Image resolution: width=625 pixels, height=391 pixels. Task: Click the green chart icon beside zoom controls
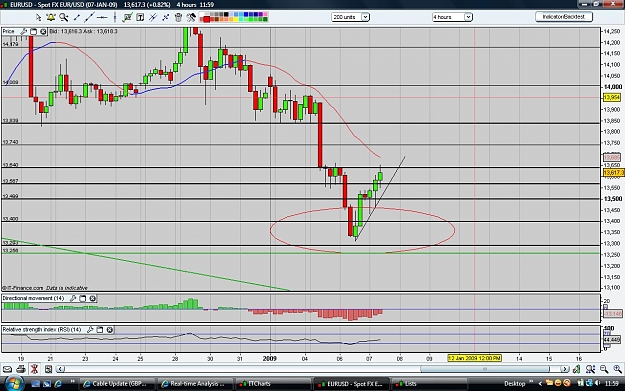click(577, 369)
